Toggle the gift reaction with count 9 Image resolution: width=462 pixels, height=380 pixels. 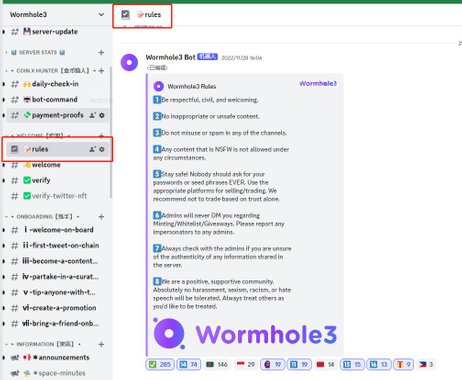(x=403, y=365)
